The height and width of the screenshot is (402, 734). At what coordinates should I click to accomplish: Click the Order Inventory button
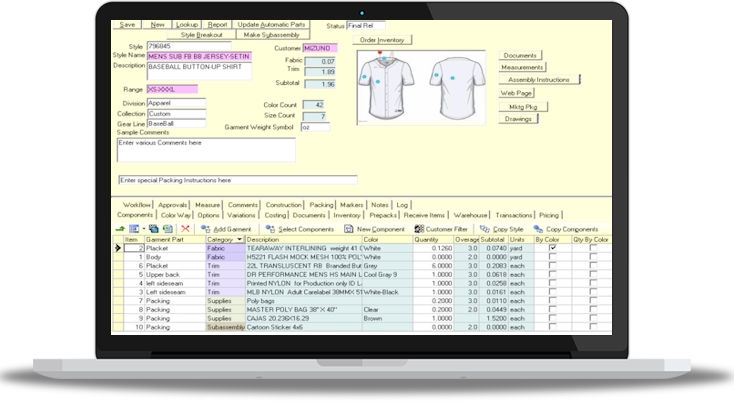[382, 40]
